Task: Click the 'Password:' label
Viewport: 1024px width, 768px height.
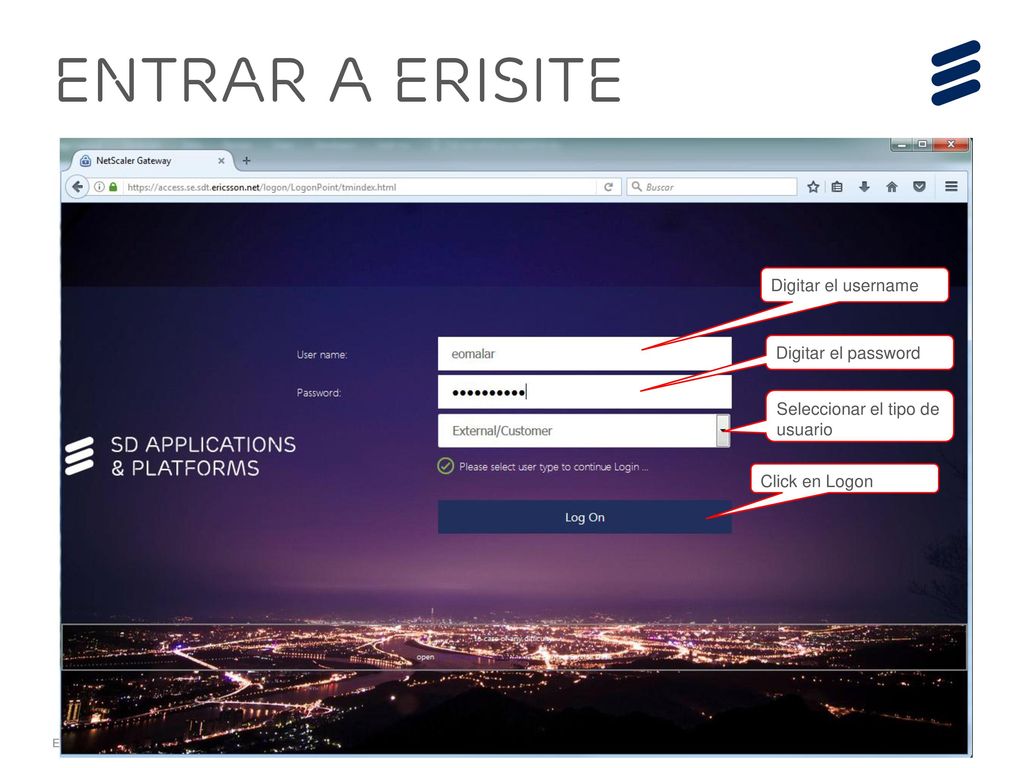Action: coord(319,392)
